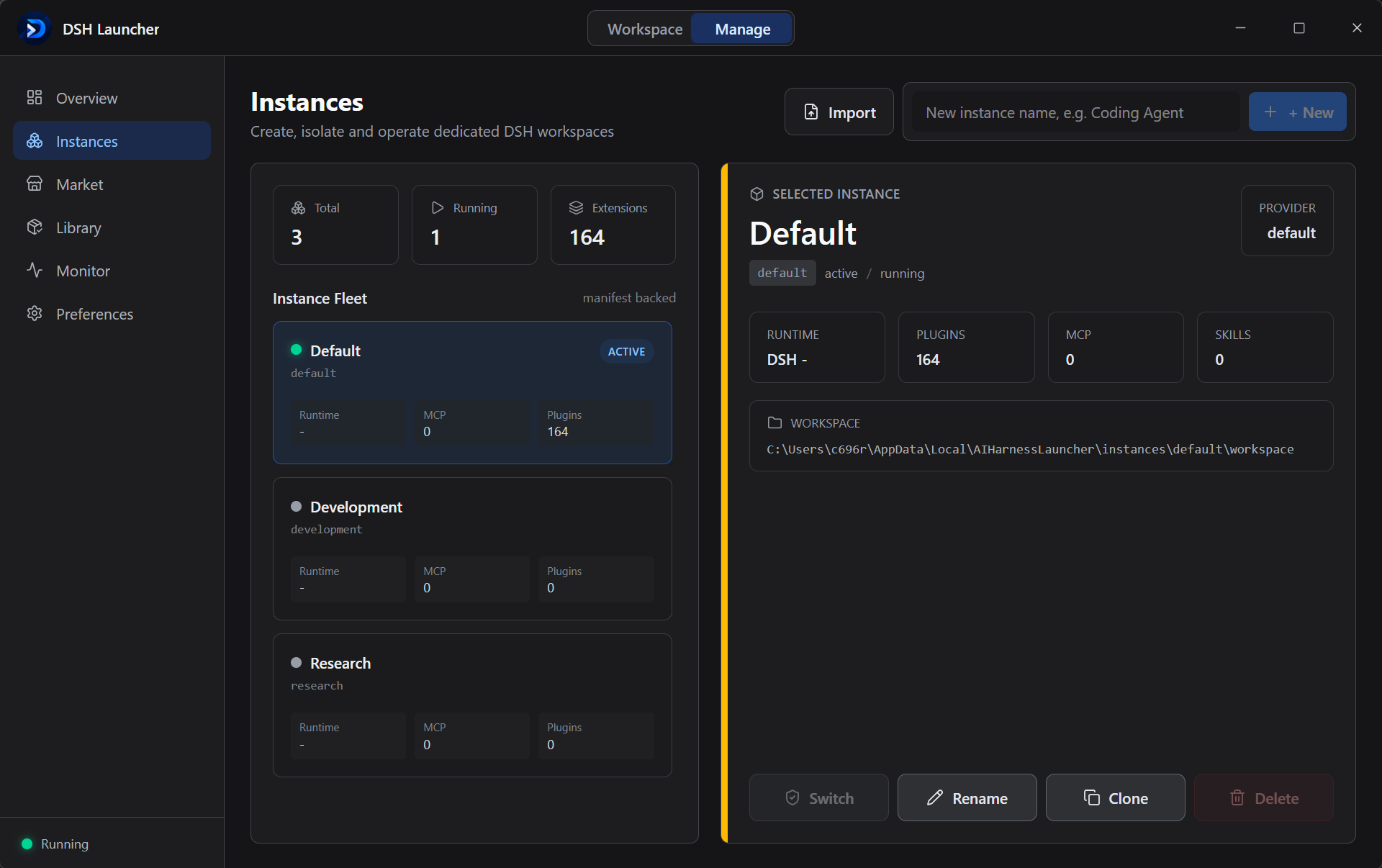Select the Research instance card

(x=472, y=705)
